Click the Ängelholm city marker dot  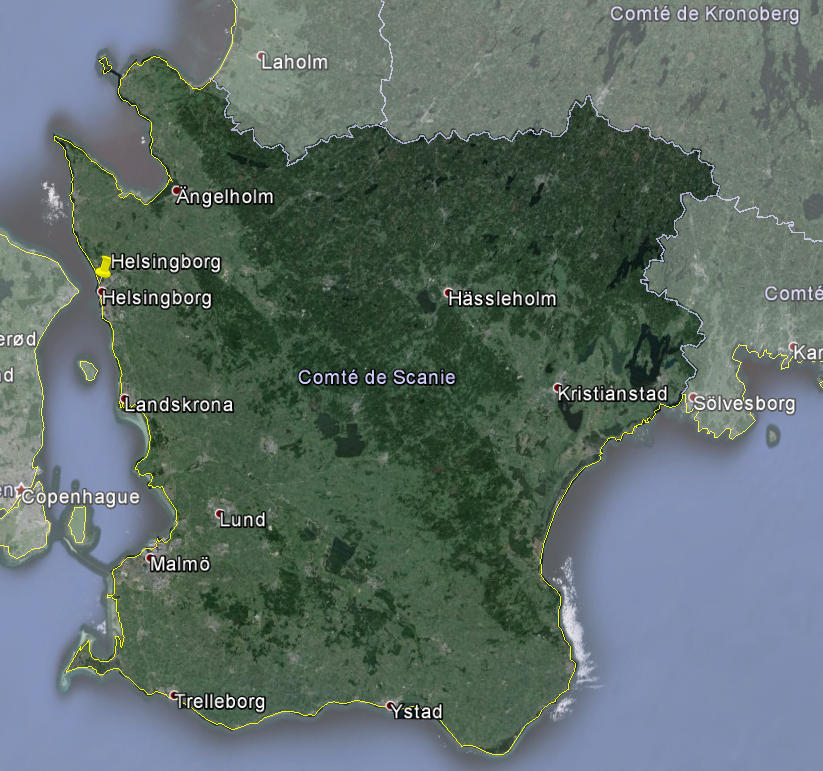pyautogui.click(x=176, y=190)
